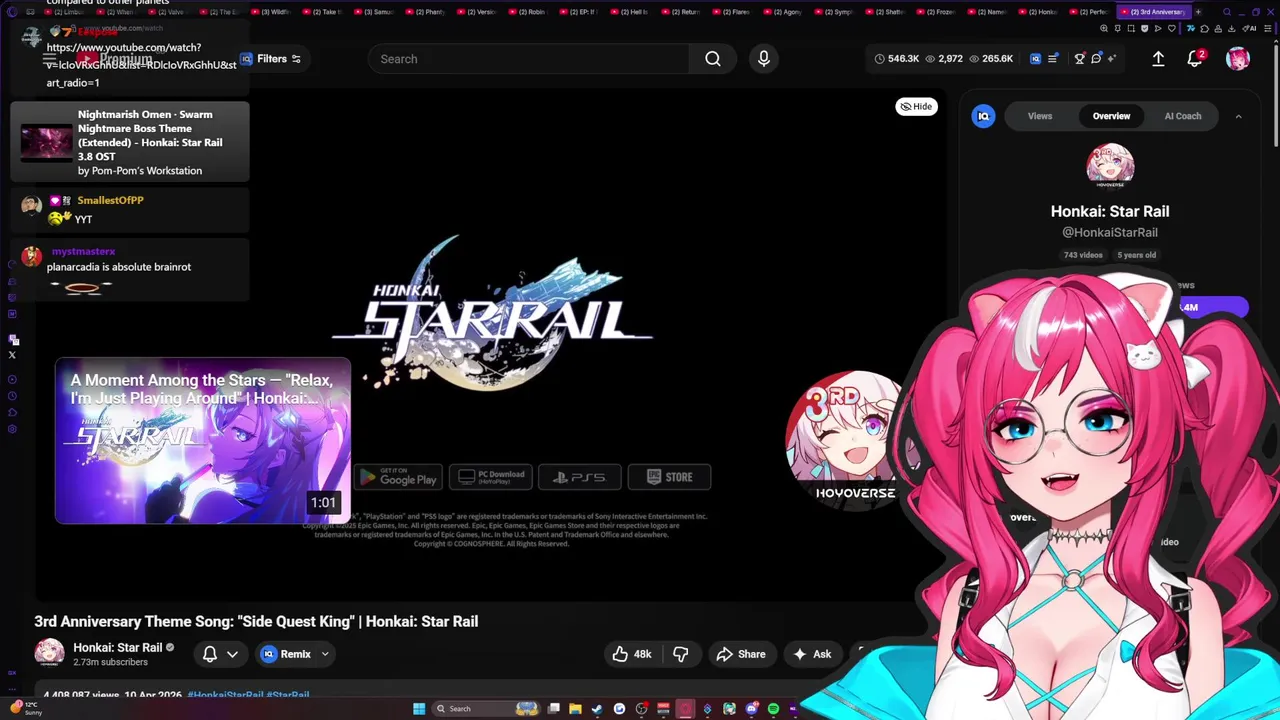Click the Nightmarish Omen song thumbnail
Viewport: 1280px width, 720px height.
46,142
